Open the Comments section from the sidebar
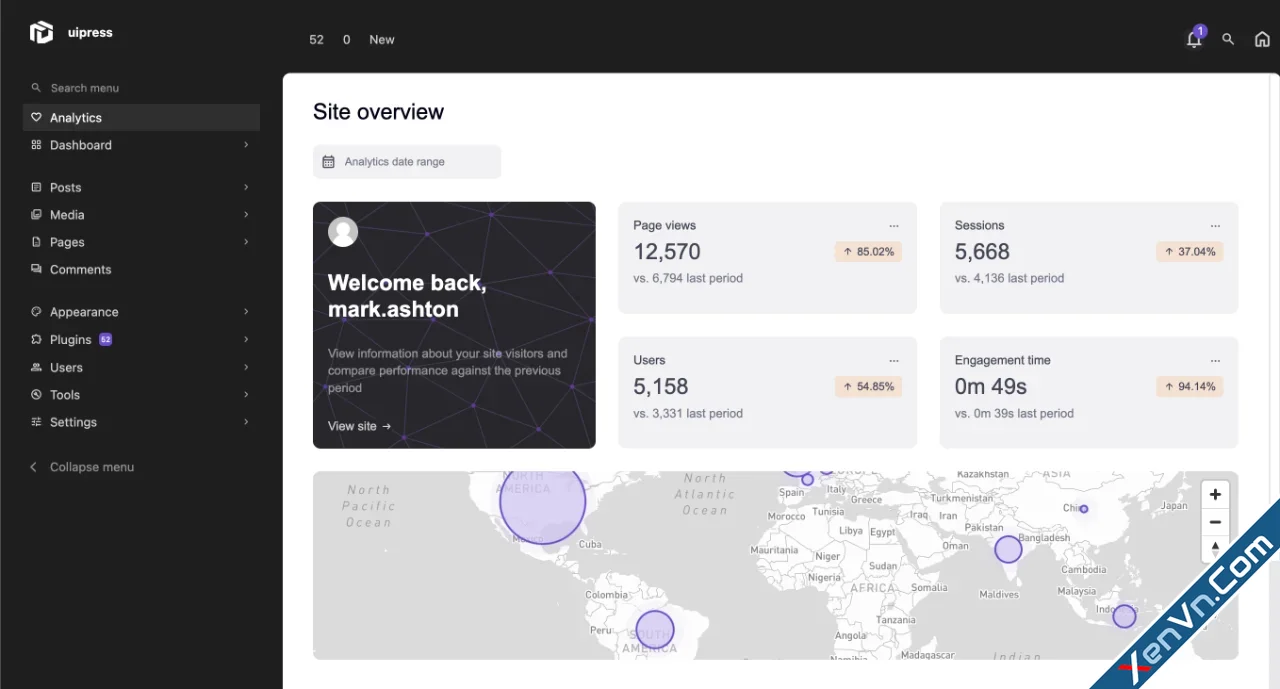The image size is (1280, 689). 80,269
